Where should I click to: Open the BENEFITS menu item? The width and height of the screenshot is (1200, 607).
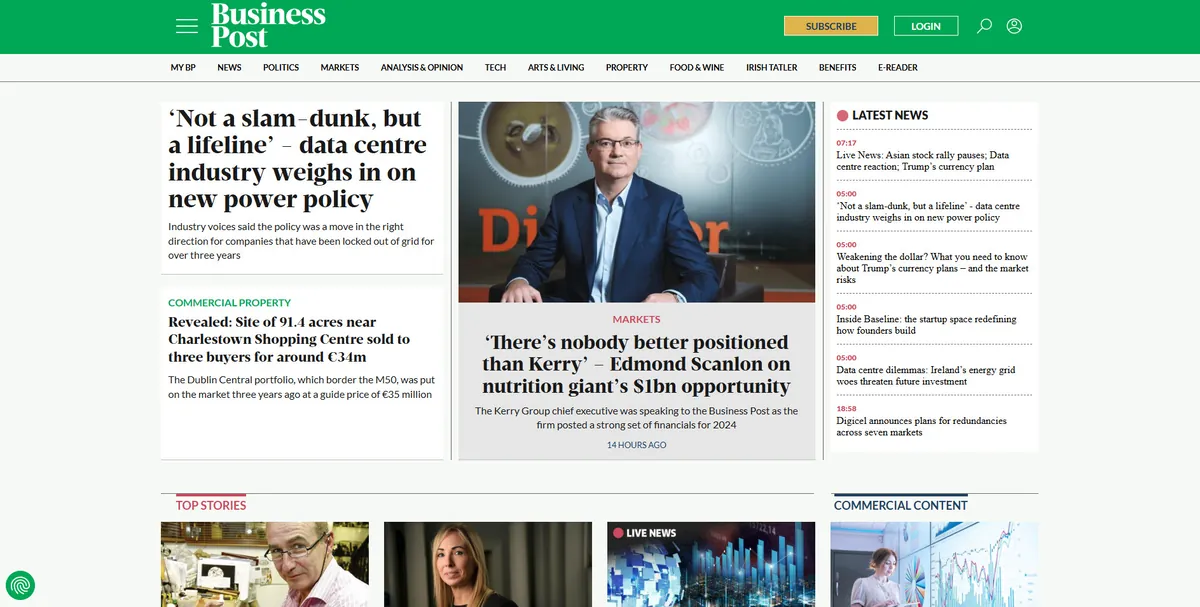(x=837, y=67)
